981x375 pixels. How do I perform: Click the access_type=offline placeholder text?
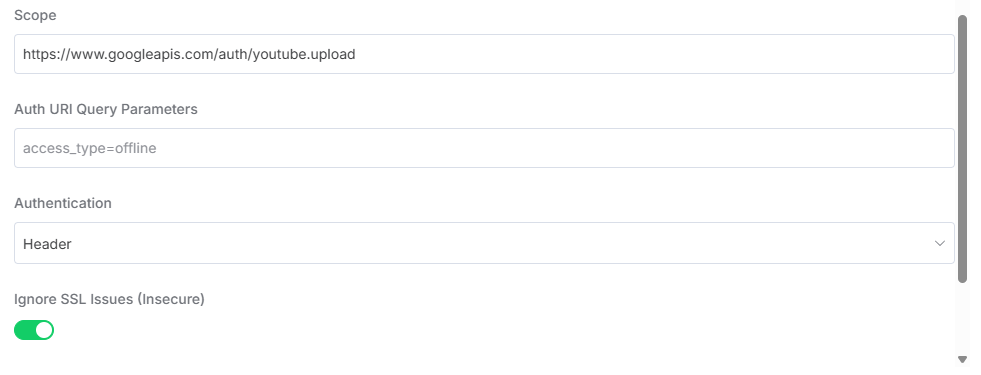pyautogui.click(x=89, y=149)
